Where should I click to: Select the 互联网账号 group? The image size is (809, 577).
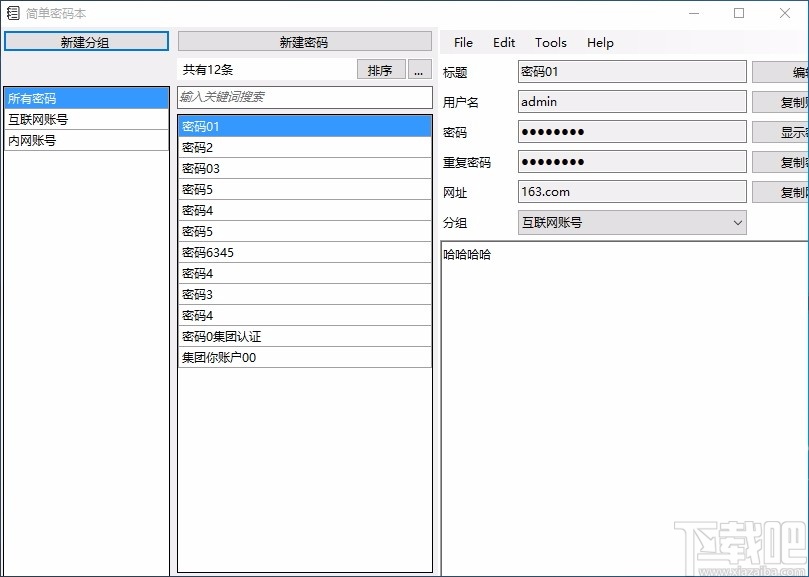[86, 118]
